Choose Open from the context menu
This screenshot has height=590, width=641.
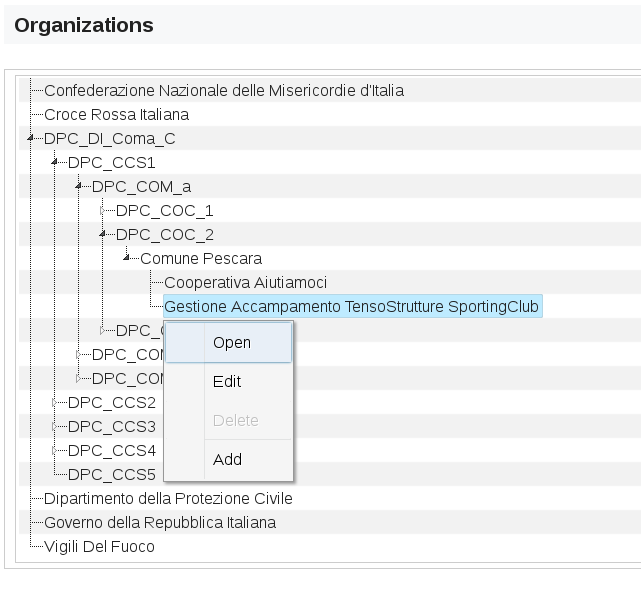tap(231, 343)
